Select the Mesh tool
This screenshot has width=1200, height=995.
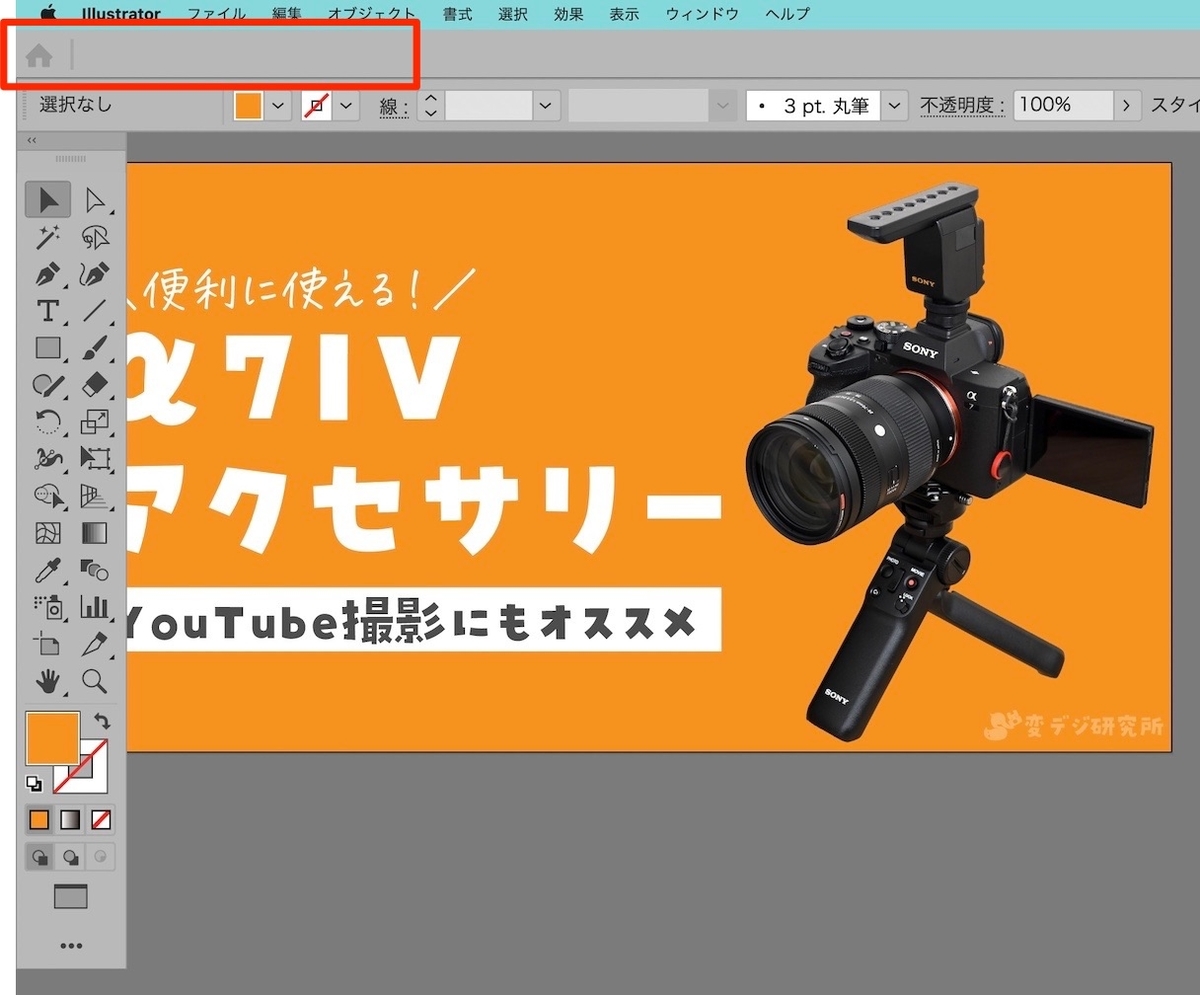coord(47,532)
